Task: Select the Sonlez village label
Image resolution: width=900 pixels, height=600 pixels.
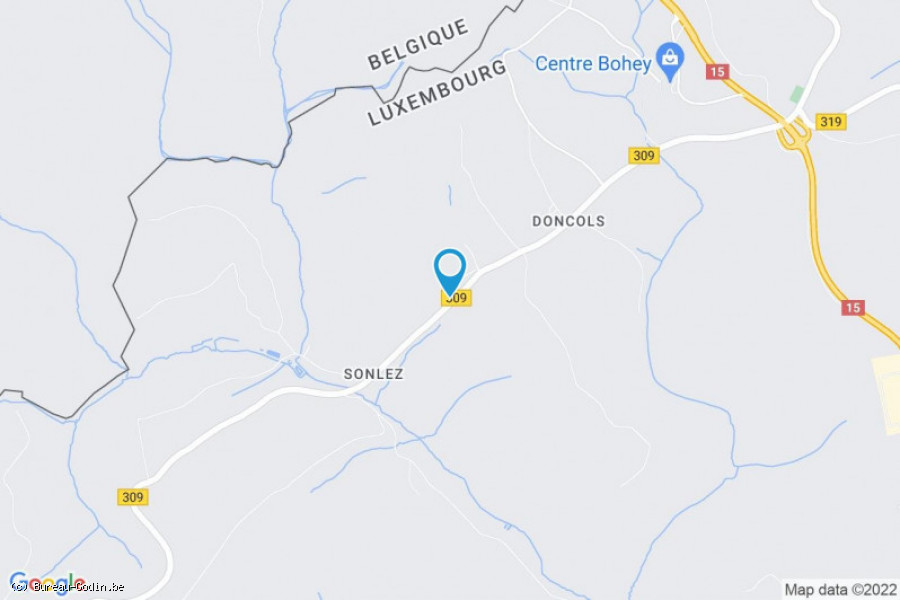Action: click(x=373, y=374)
